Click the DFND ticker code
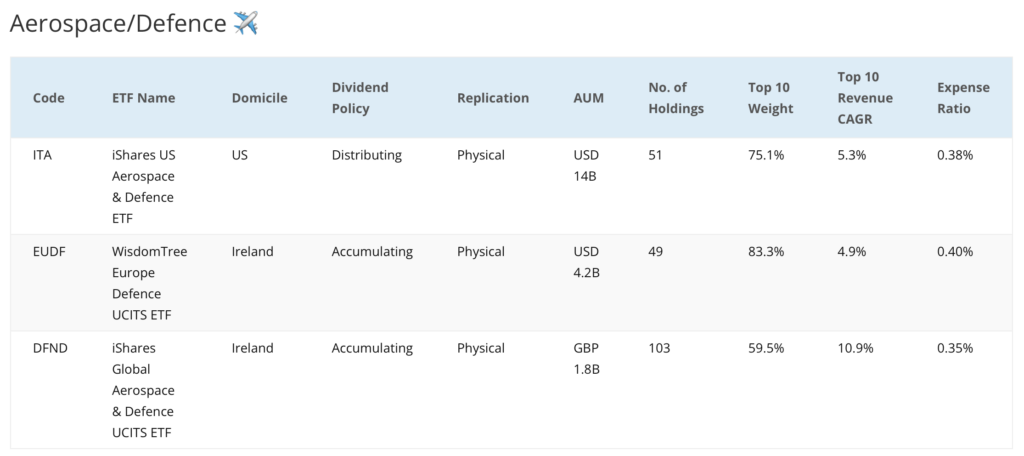 (x=50, y=348)
